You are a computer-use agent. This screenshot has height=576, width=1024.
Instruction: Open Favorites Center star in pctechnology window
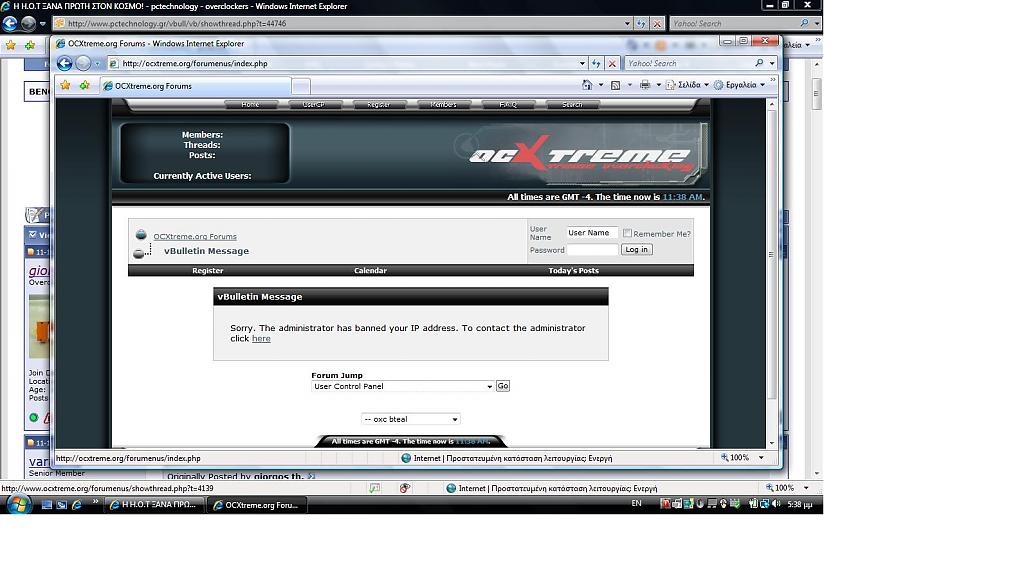[x=11, y=46]
